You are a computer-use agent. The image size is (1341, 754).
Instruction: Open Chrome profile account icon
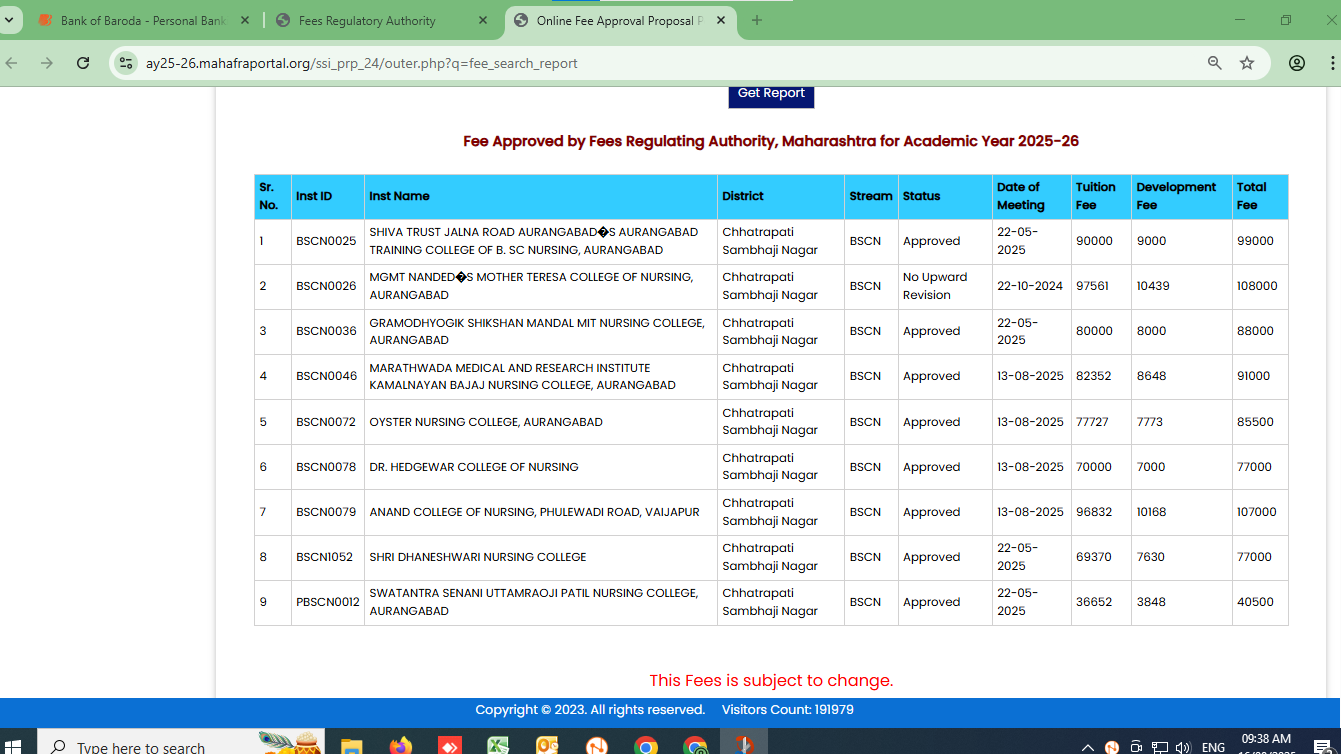(x=1297, y=63)
